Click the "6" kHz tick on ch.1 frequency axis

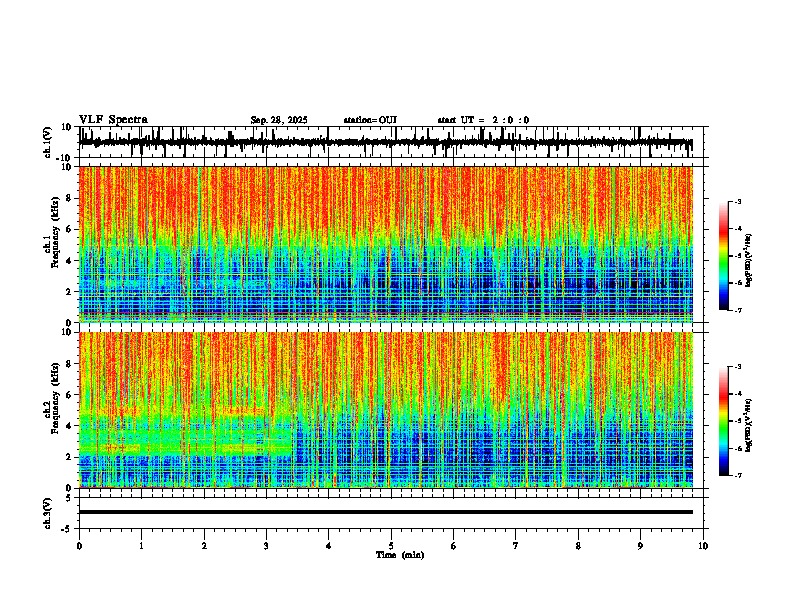[70, 229]
